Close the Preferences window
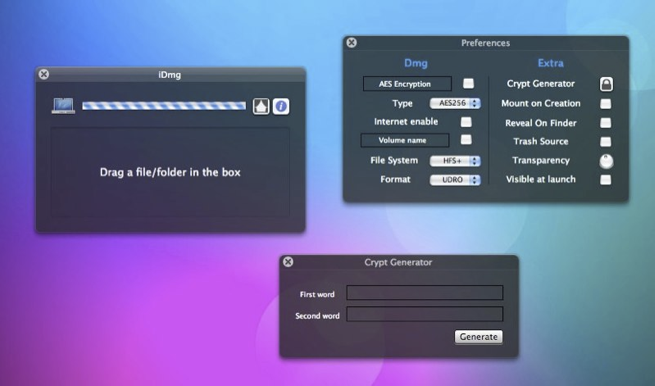655x386 pixels. pos(352,42)
